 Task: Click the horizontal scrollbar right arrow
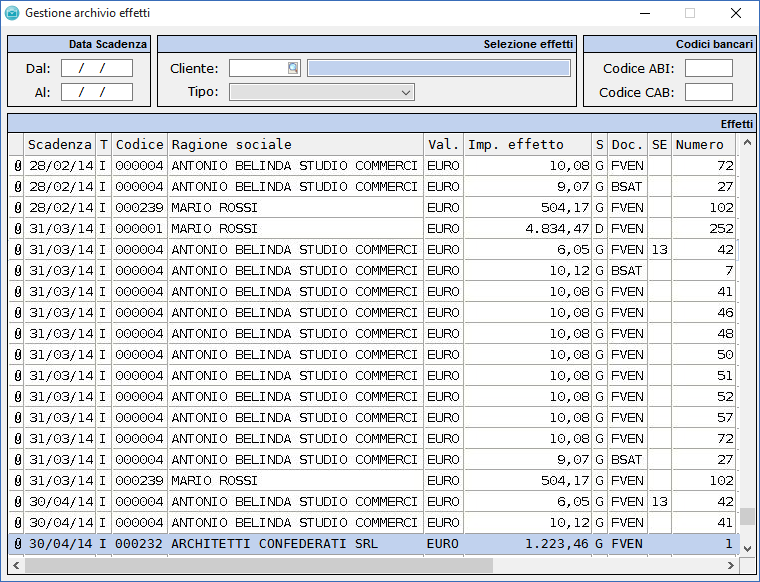pos(730,565)
